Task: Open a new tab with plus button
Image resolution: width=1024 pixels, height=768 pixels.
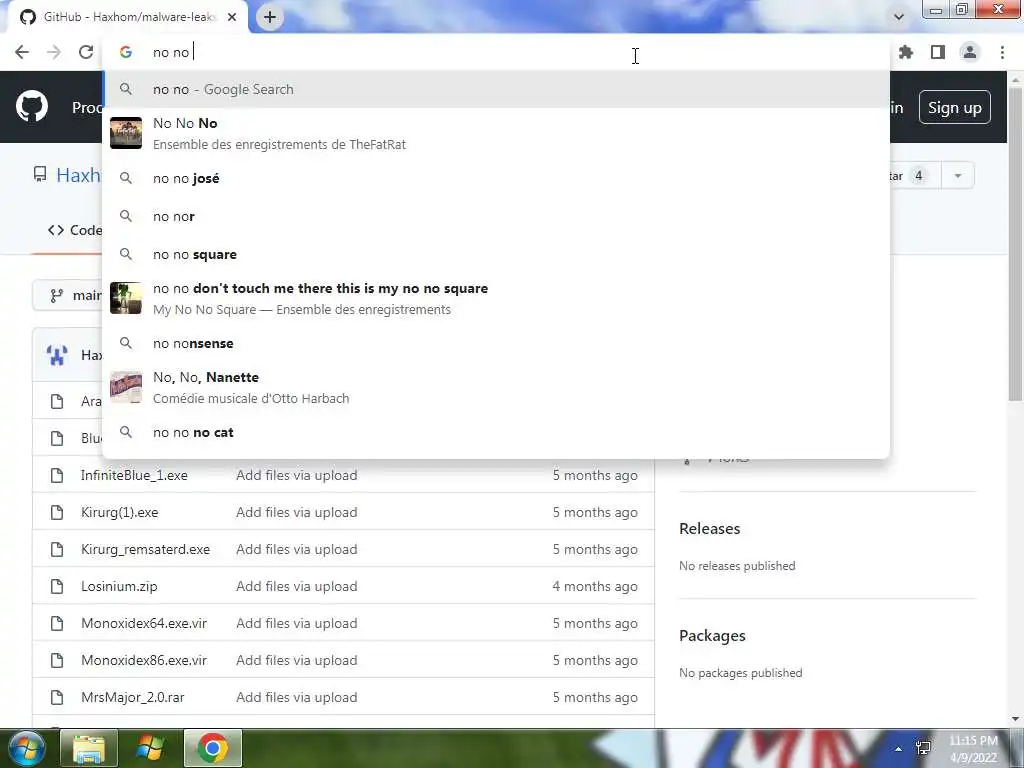Action: tap(270, 17)
